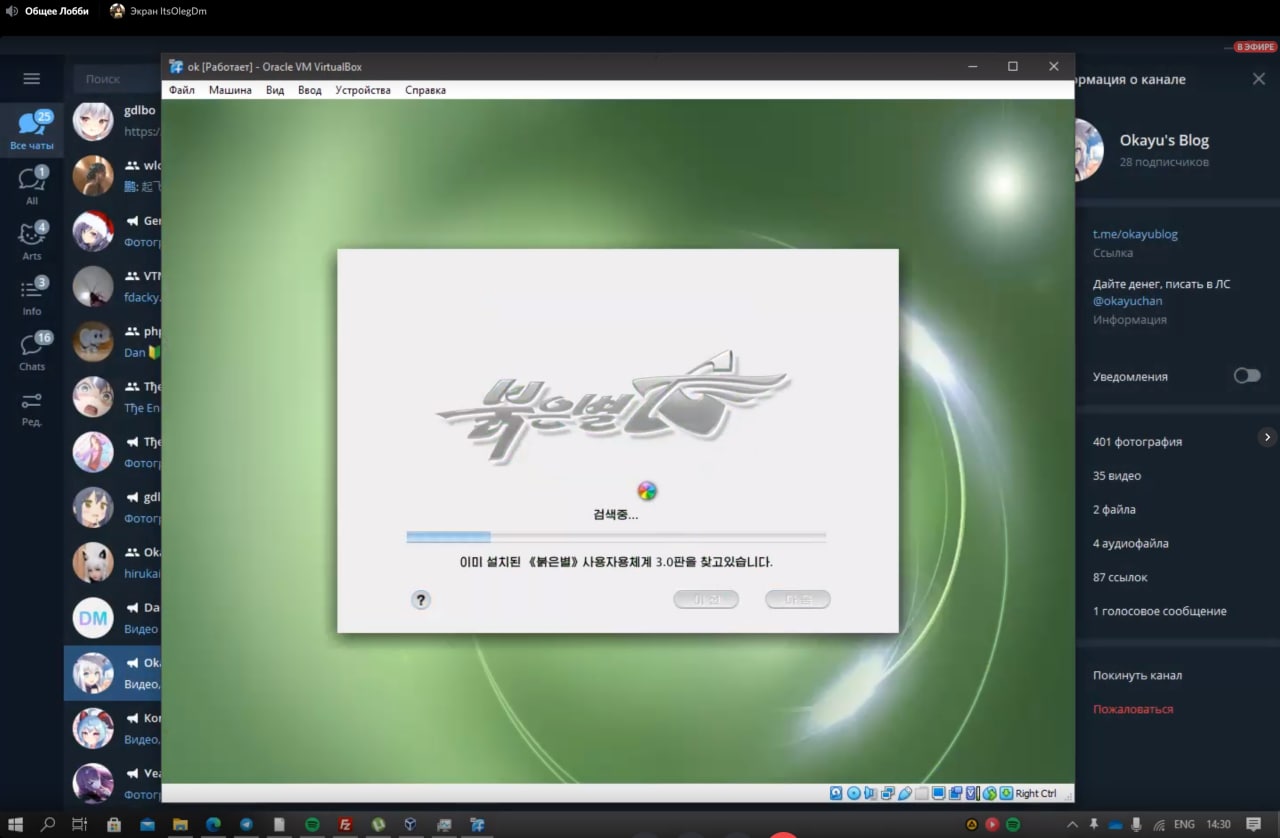Open the All chat folder
This screenshot has height=838, width=1280.
click(x=32, y=186)
